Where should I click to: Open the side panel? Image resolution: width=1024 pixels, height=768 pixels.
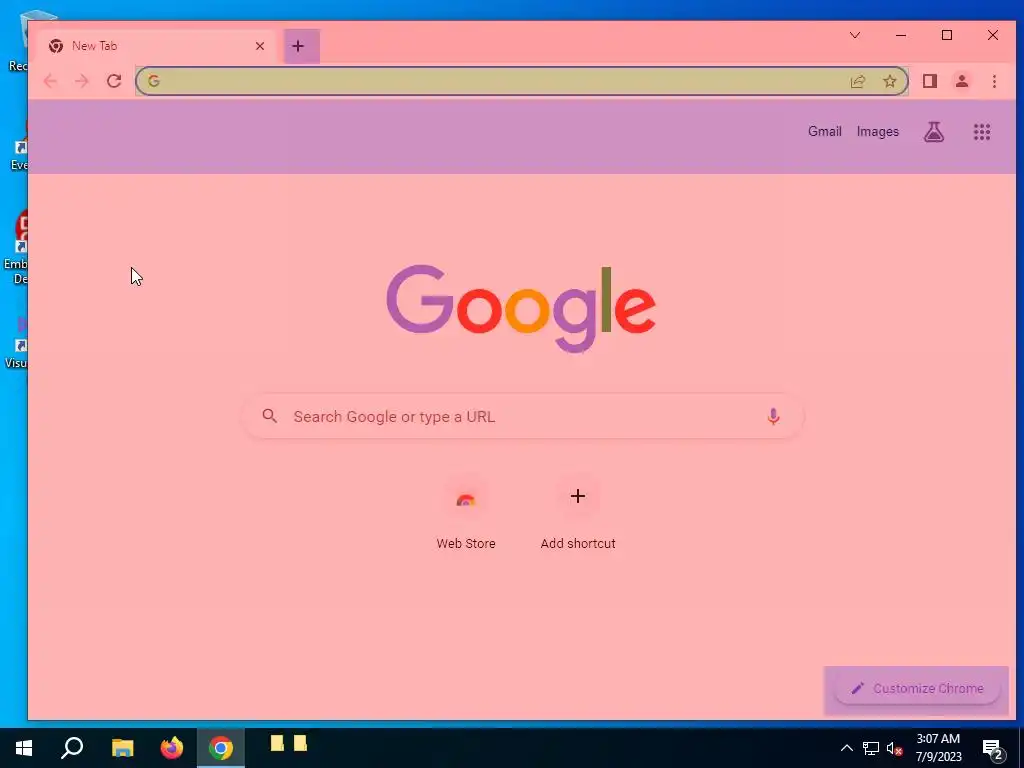pos(930,81)
